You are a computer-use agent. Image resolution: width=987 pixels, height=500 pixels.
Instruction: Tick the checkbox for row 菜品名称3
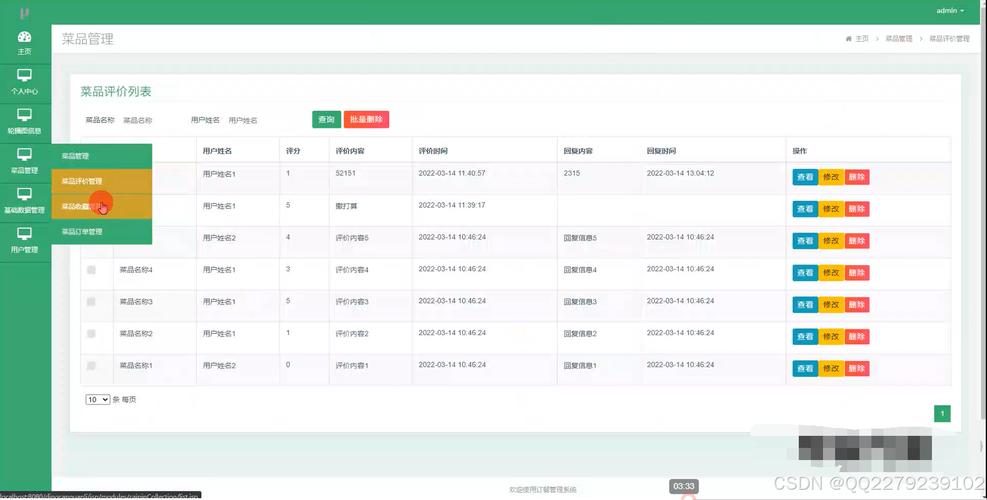[x=91, y=302]
